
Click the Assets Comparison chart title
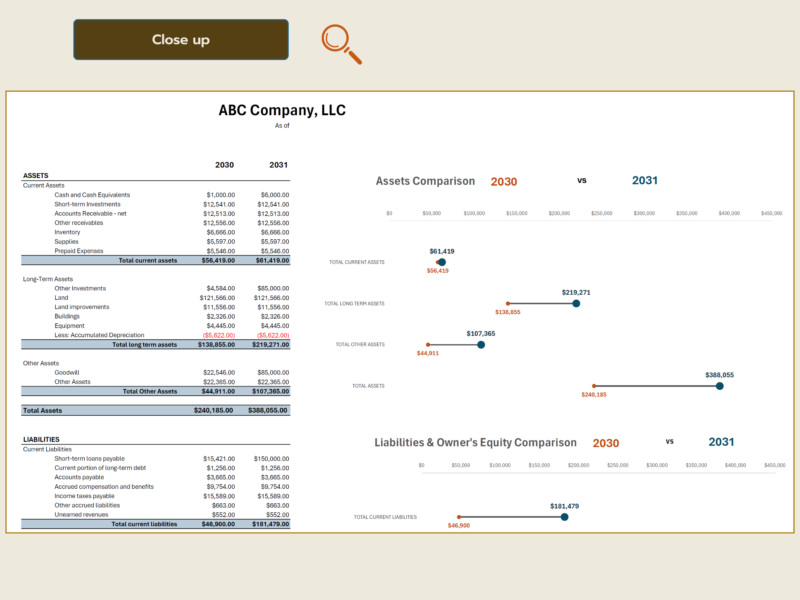(x=425, y=181)
